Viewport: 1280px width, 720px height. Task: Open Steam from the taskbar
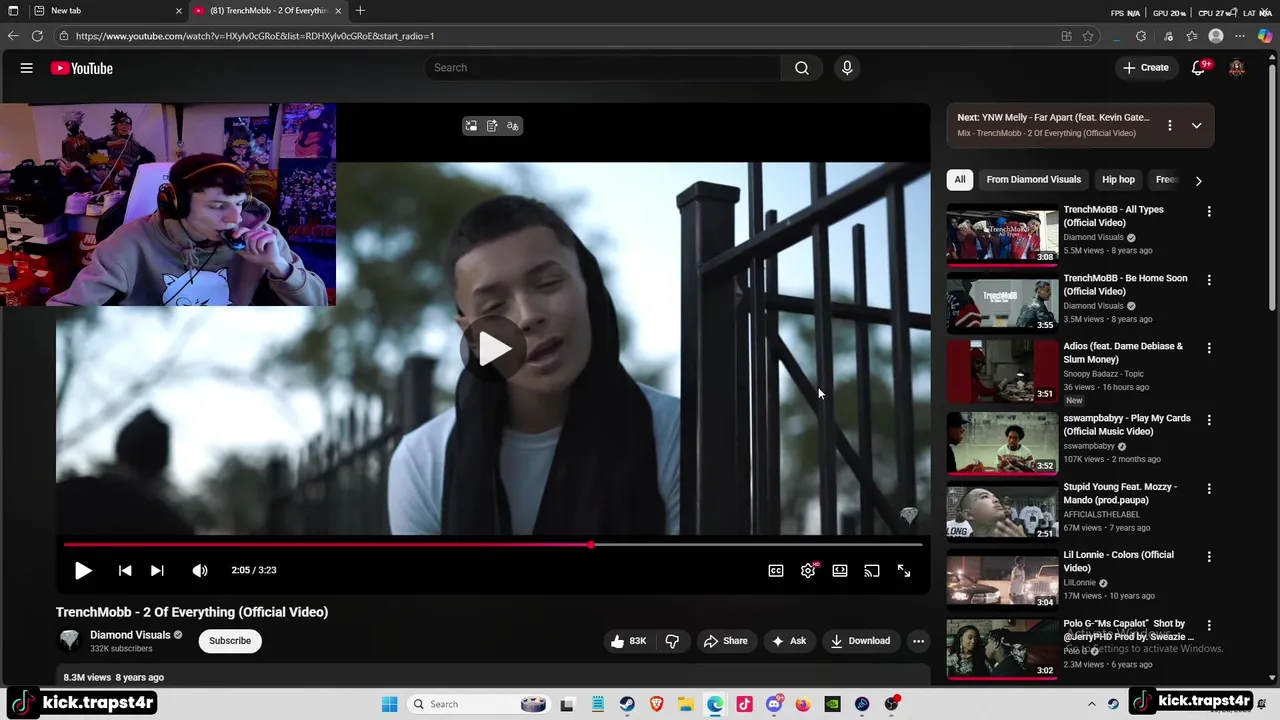click(x=627, y=704)
